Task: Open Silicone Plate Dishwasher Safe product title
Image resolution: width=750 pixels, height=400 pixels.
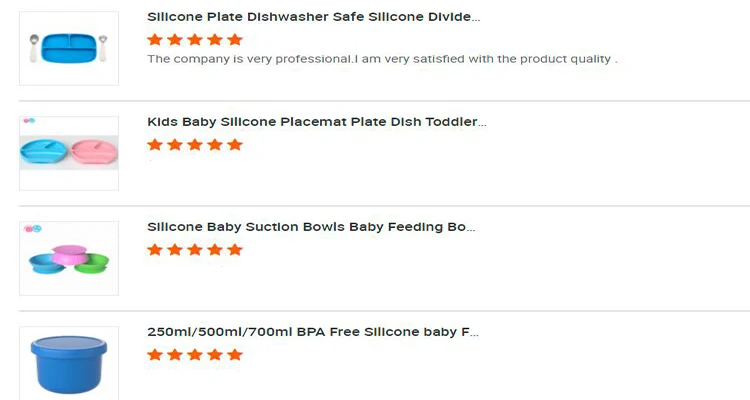Action: point(313,17)
